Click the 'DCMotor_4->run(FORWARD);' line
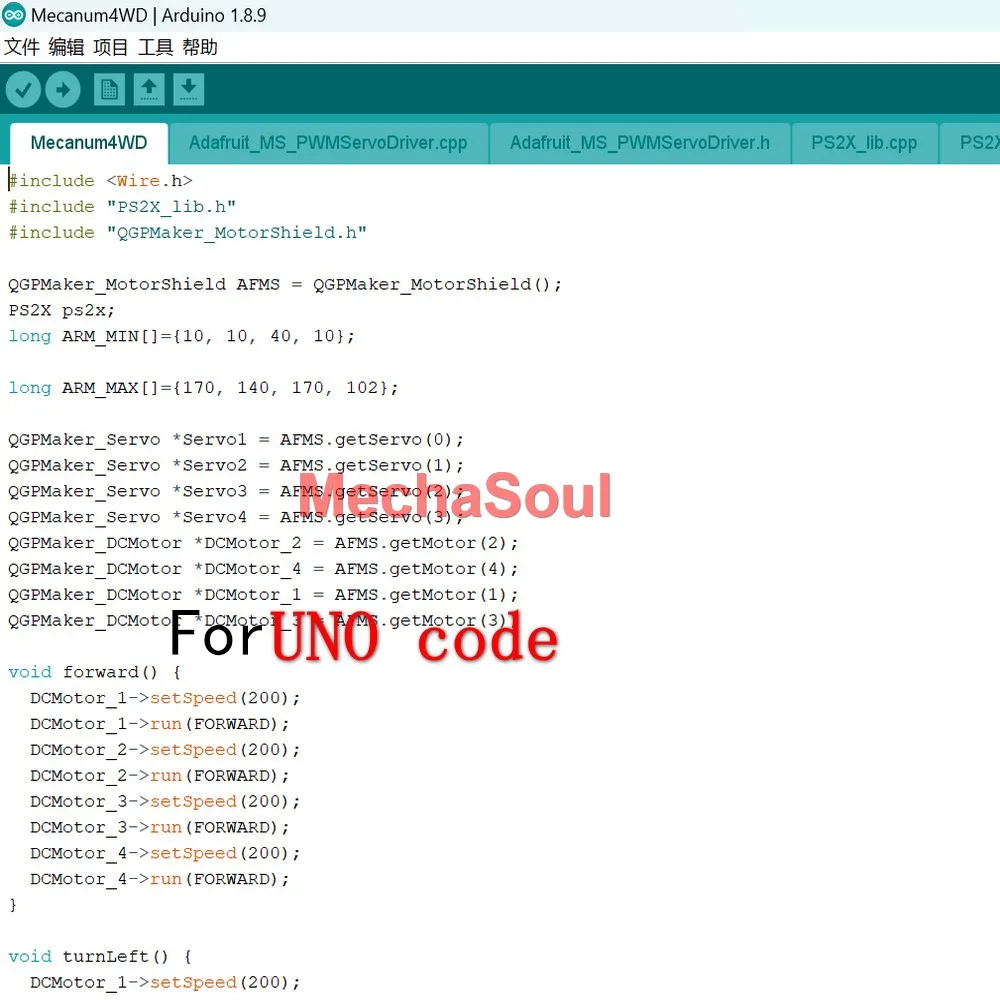 coord(159,879)
